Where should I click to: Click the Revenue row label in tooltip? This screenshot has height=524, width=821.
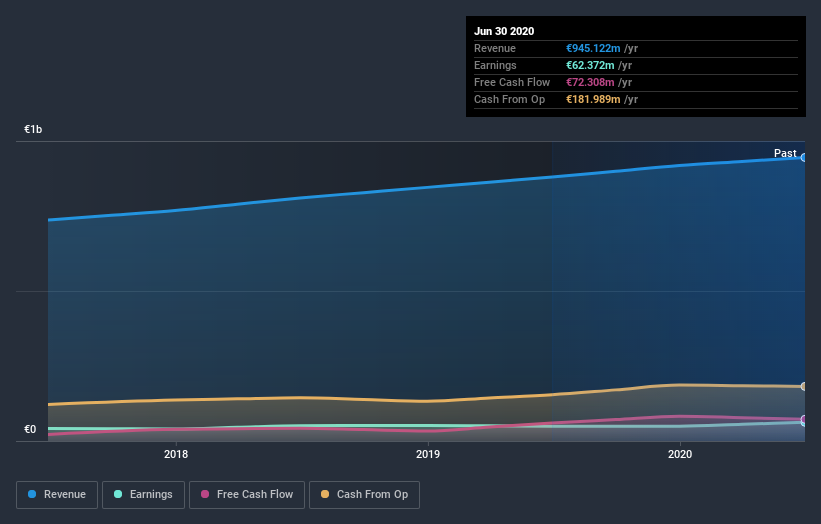click(495, 48)
